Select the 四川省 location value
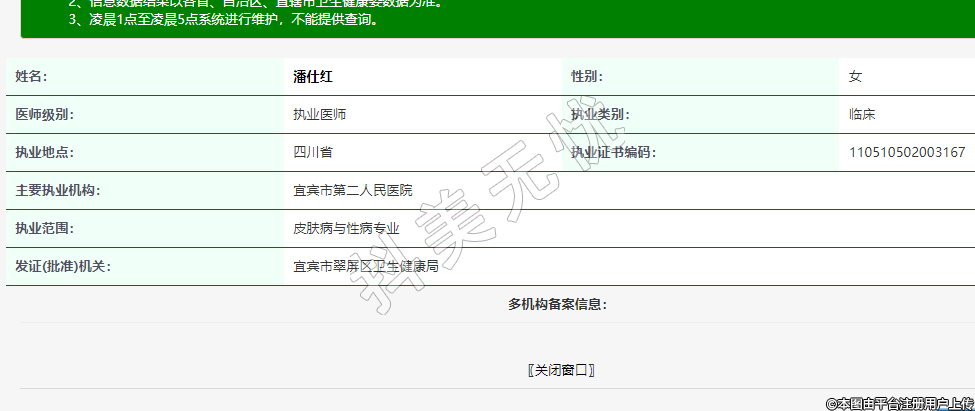This screenshot has height=411, width=975. click(x=313, y=152)
